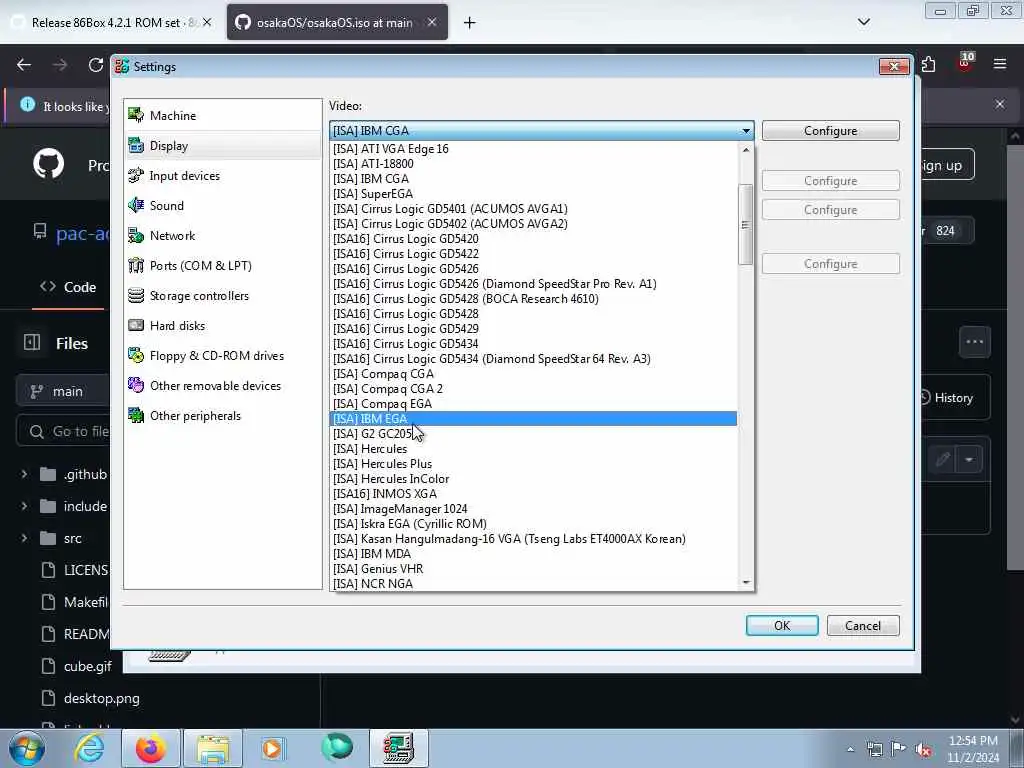Open Other peripherals settings
This screenshot has width=1024, height=768.
coord(223,416)
